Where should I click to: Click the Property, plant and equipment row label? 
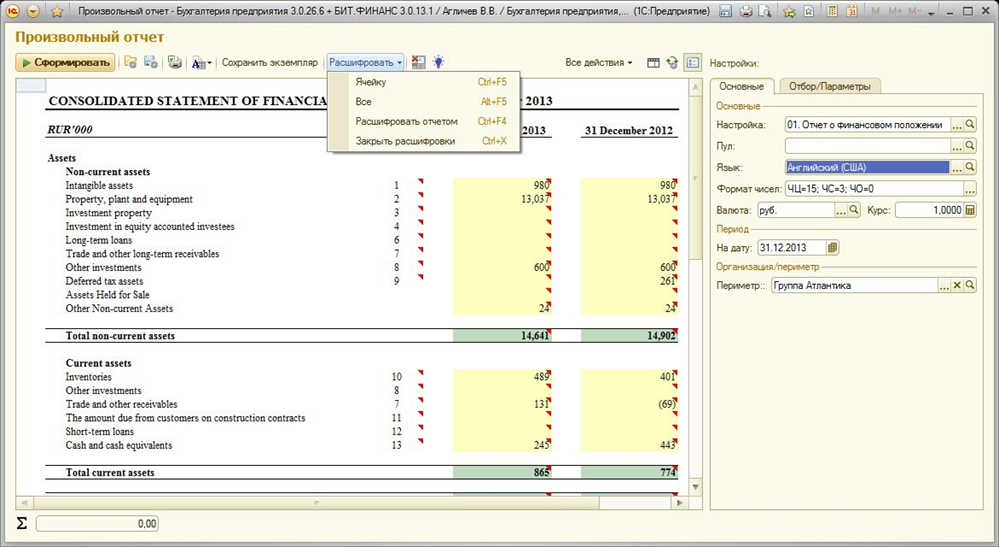pos(129,200)
